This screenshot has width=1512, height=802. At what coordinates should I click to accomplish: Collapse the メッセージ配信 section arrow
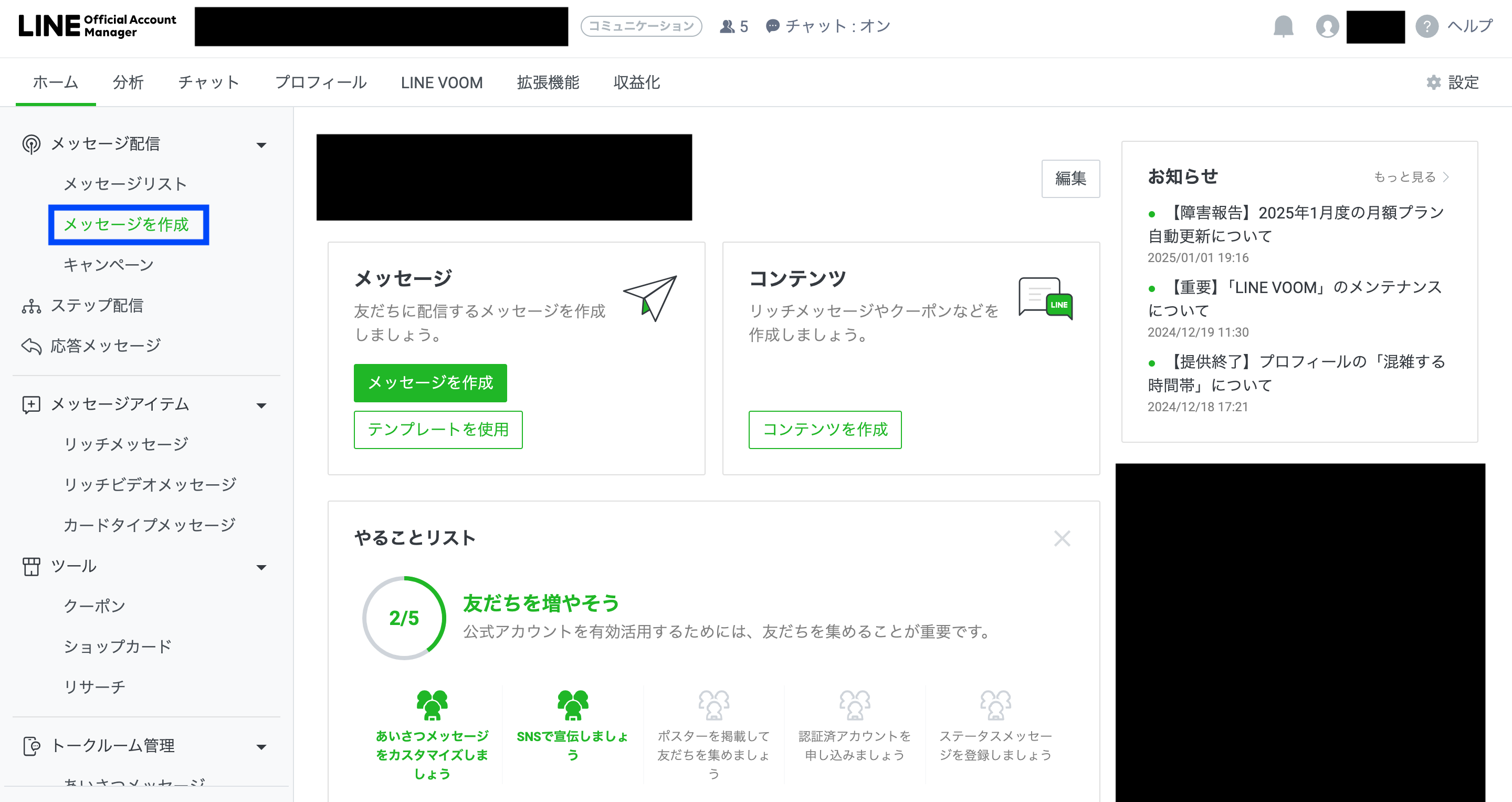click(262, 145)
